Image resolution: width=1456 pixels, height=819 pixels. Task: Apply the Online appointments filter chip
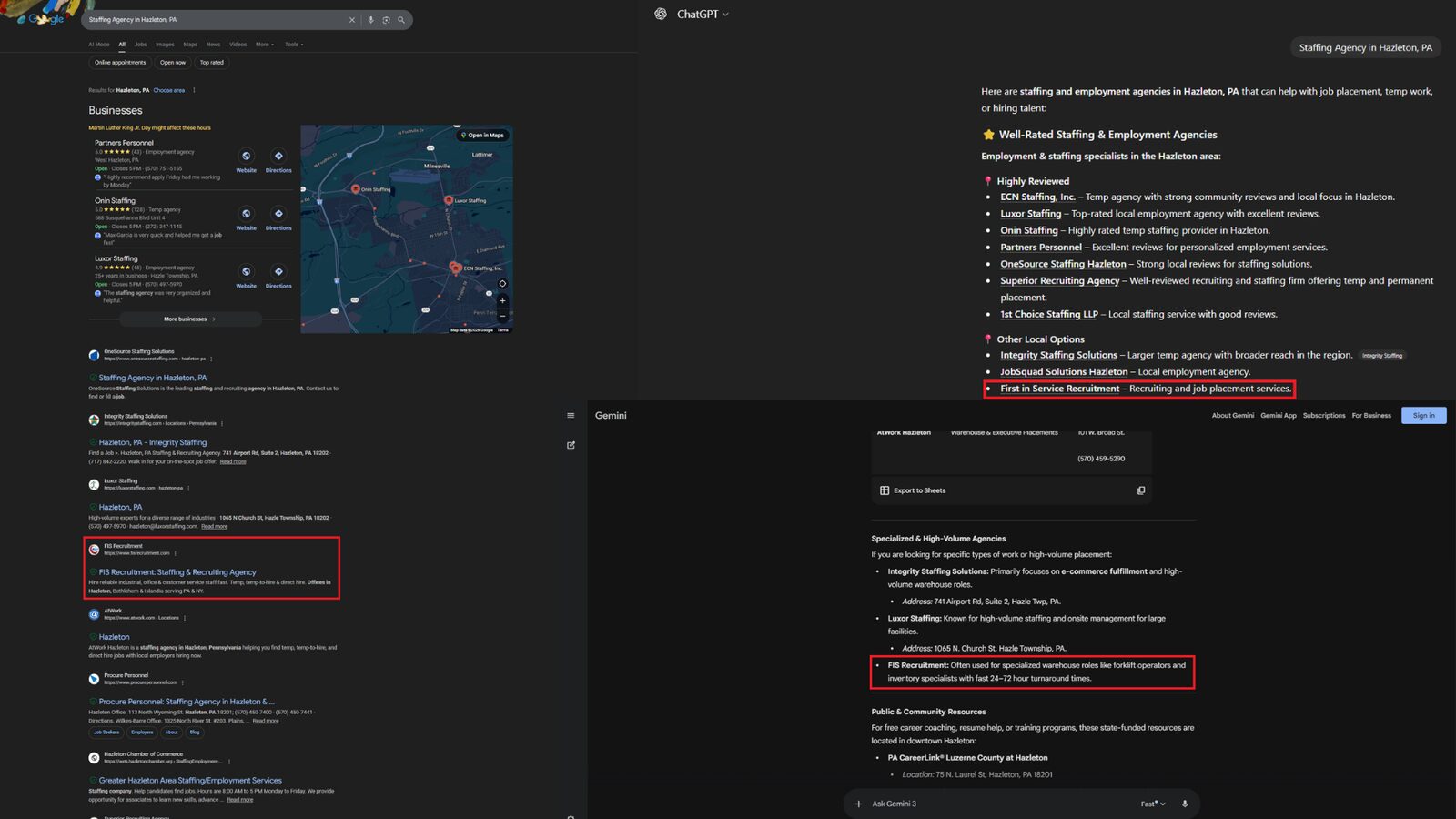point(120,63)
